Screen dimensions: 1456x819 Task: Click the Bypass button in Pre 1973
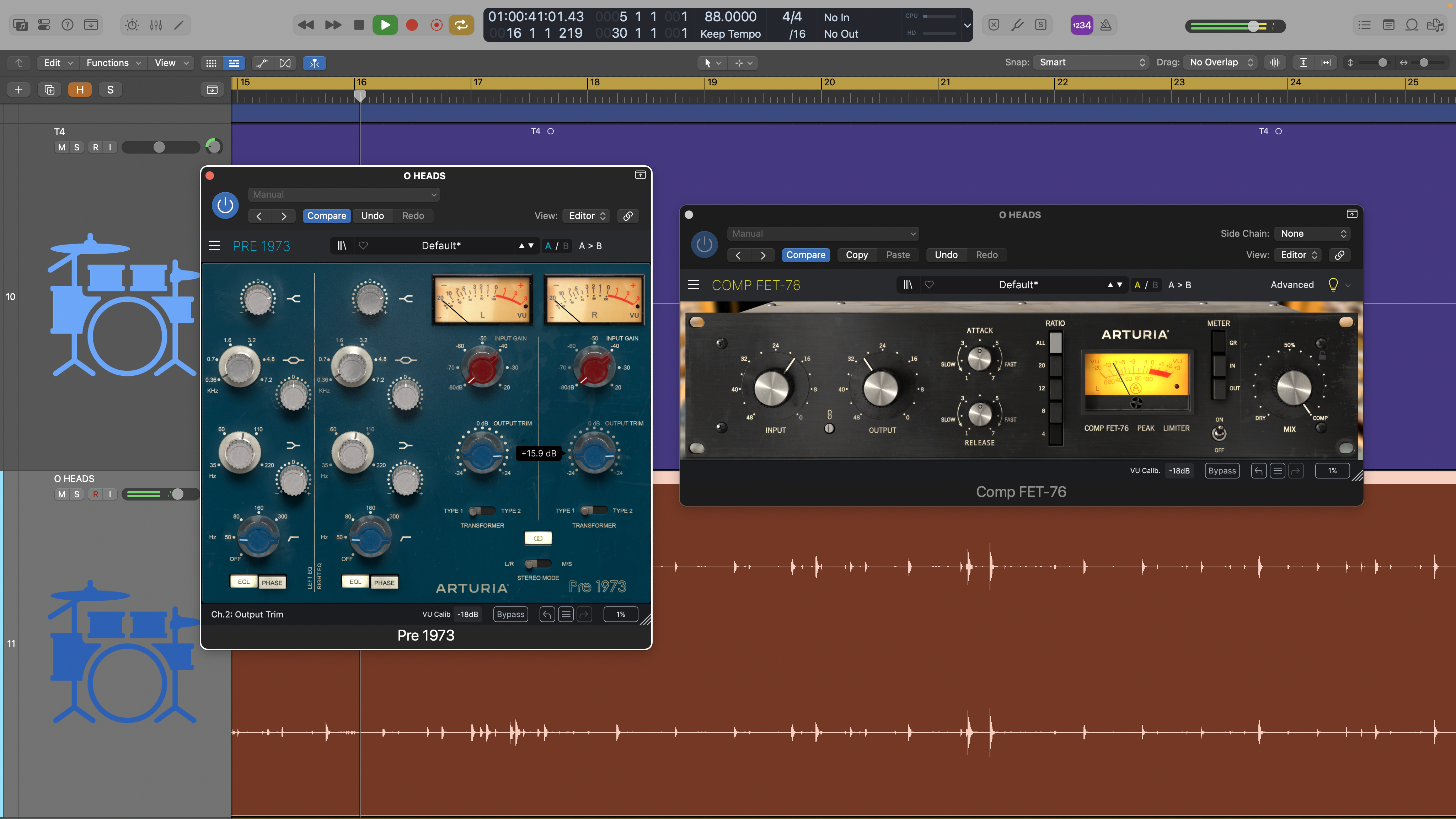pos(510,614)
